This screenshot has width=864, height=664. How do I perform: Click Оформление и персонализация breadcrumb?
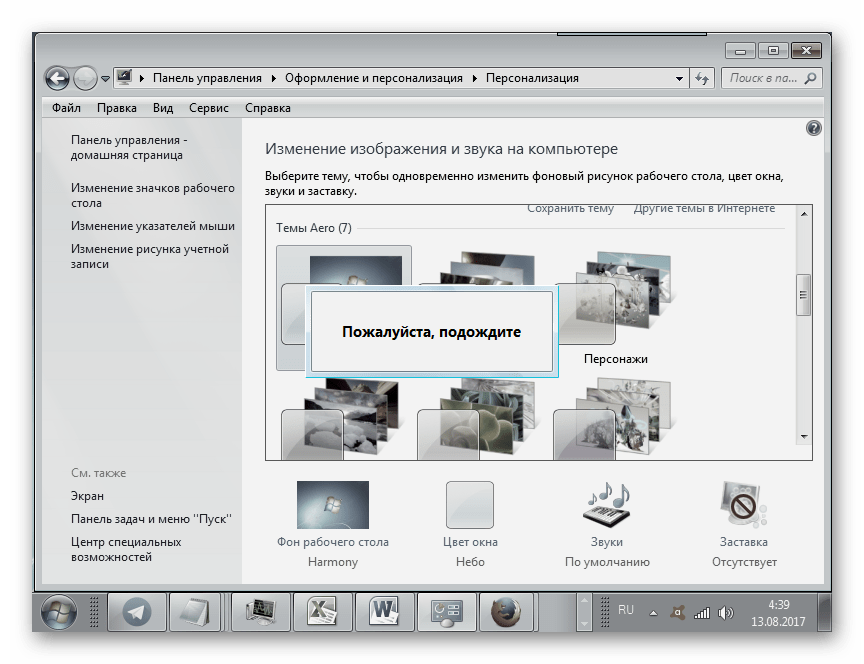tap(374, 78)
